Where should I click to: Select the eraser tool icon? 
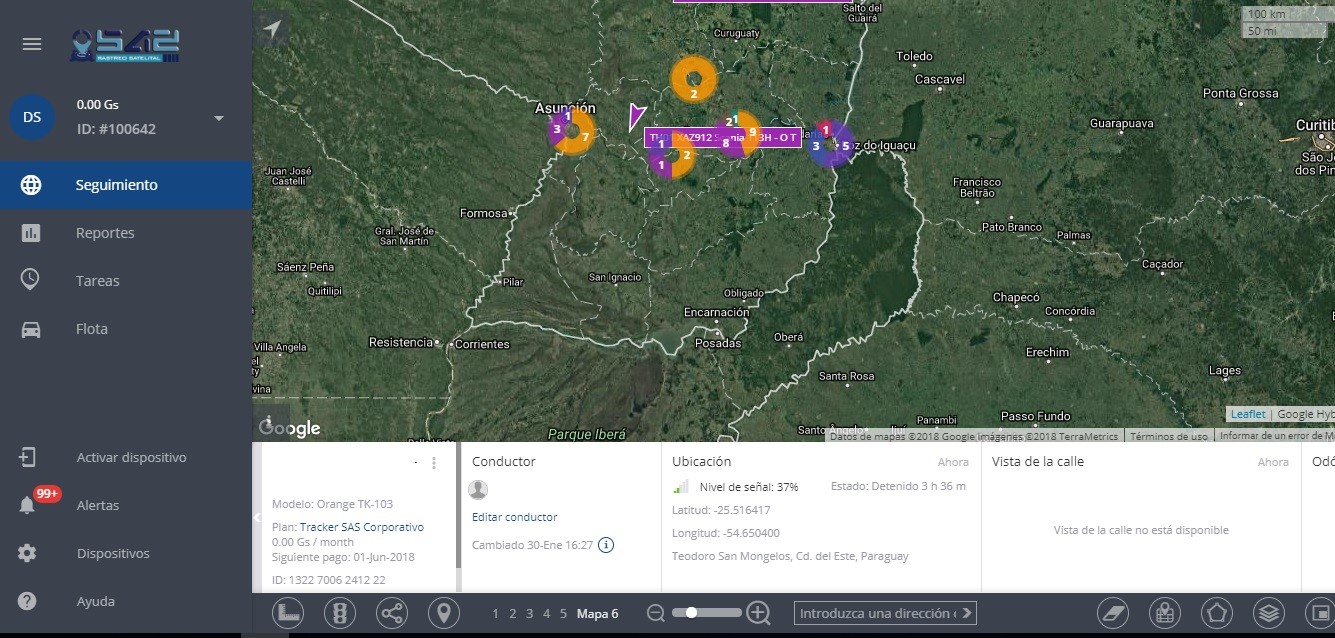[x=1112, y=613]
